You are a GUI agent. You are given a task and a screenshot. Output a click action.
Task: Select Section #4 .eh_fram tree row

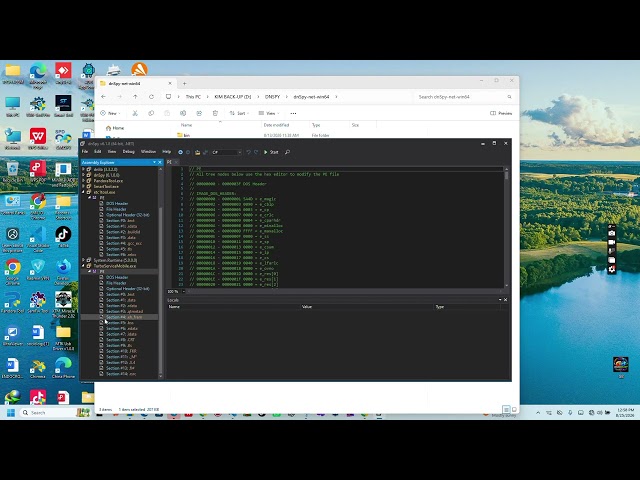coord(119,317)
